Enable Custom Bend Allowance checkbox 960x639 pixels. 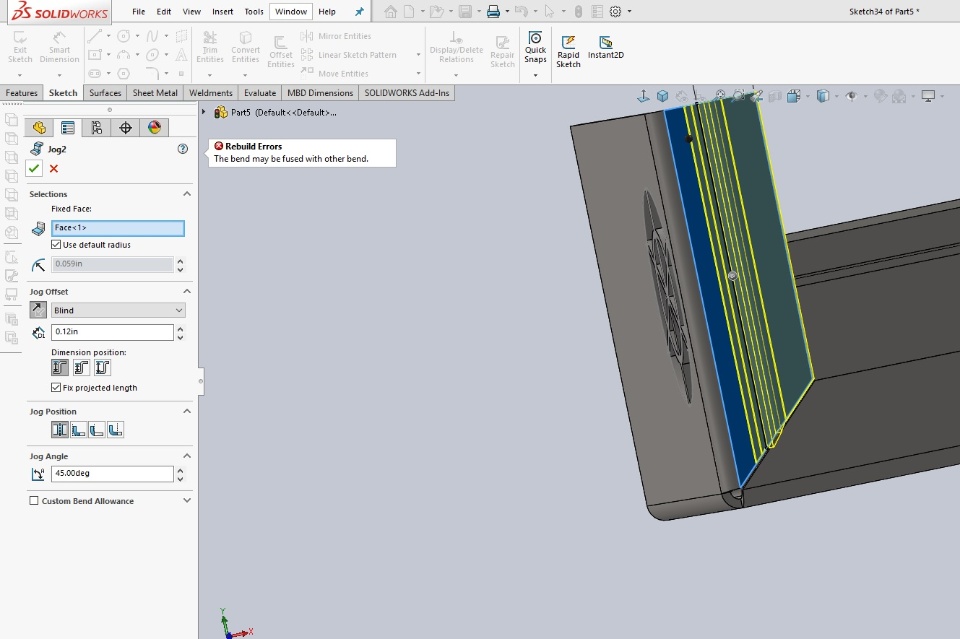(x=35, y=501)
